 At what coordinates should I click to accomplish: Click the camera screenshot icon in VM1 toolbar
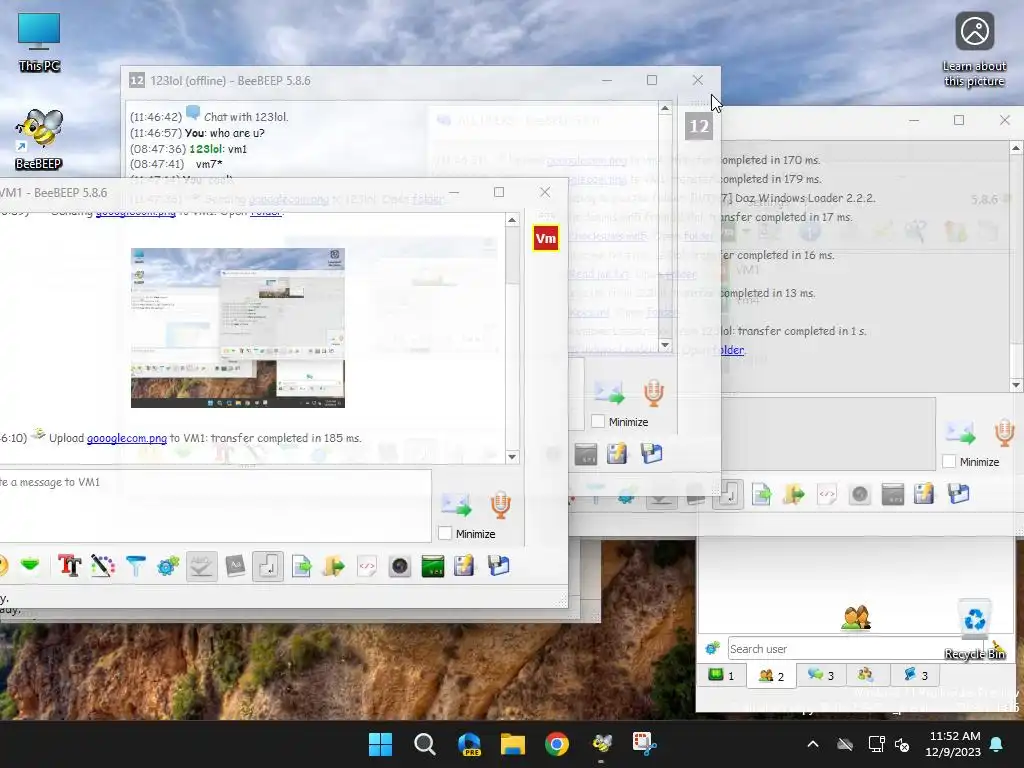pos(400,566)
